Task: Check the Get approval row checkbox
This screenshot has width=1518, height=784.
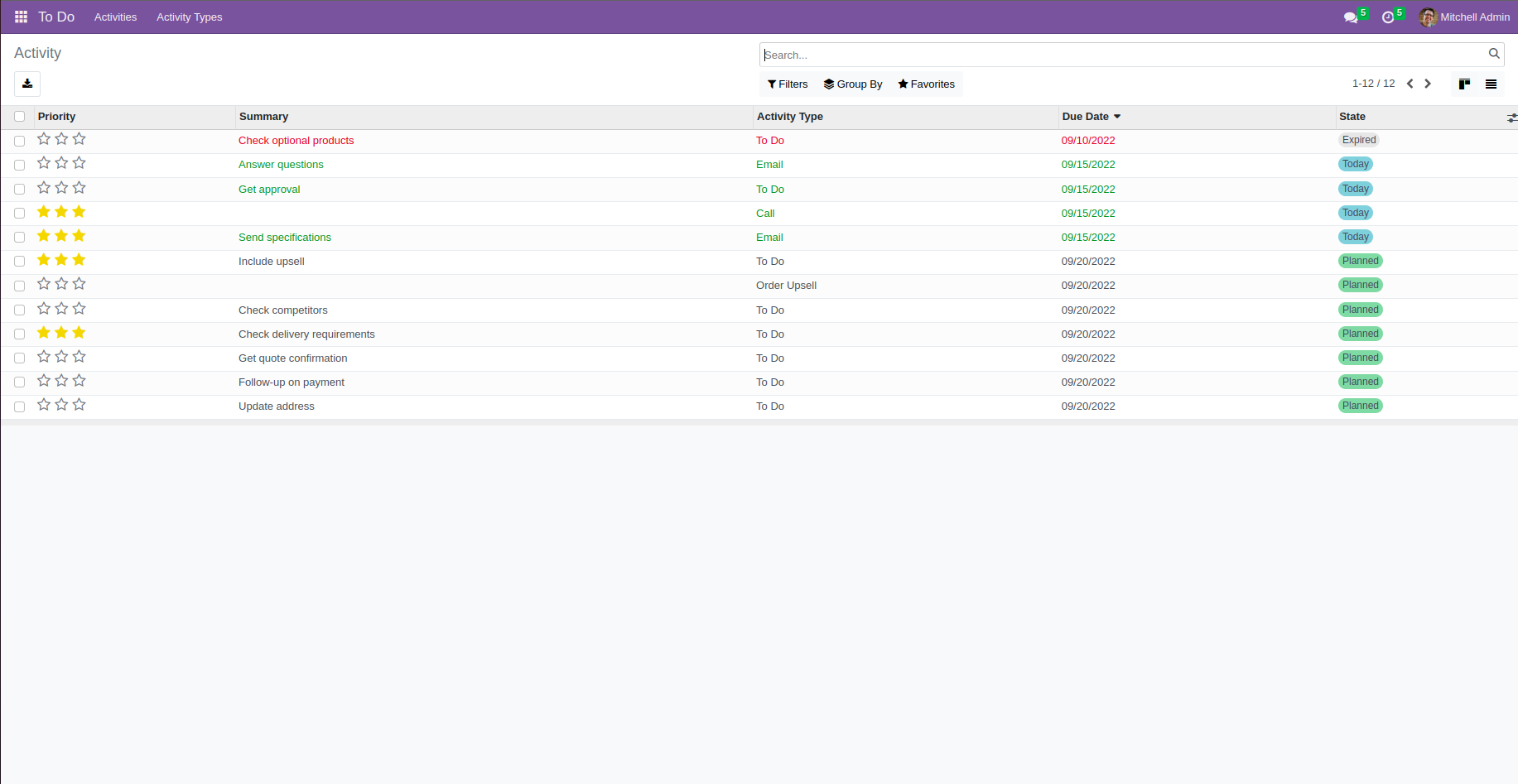Action: click(19, 189)
